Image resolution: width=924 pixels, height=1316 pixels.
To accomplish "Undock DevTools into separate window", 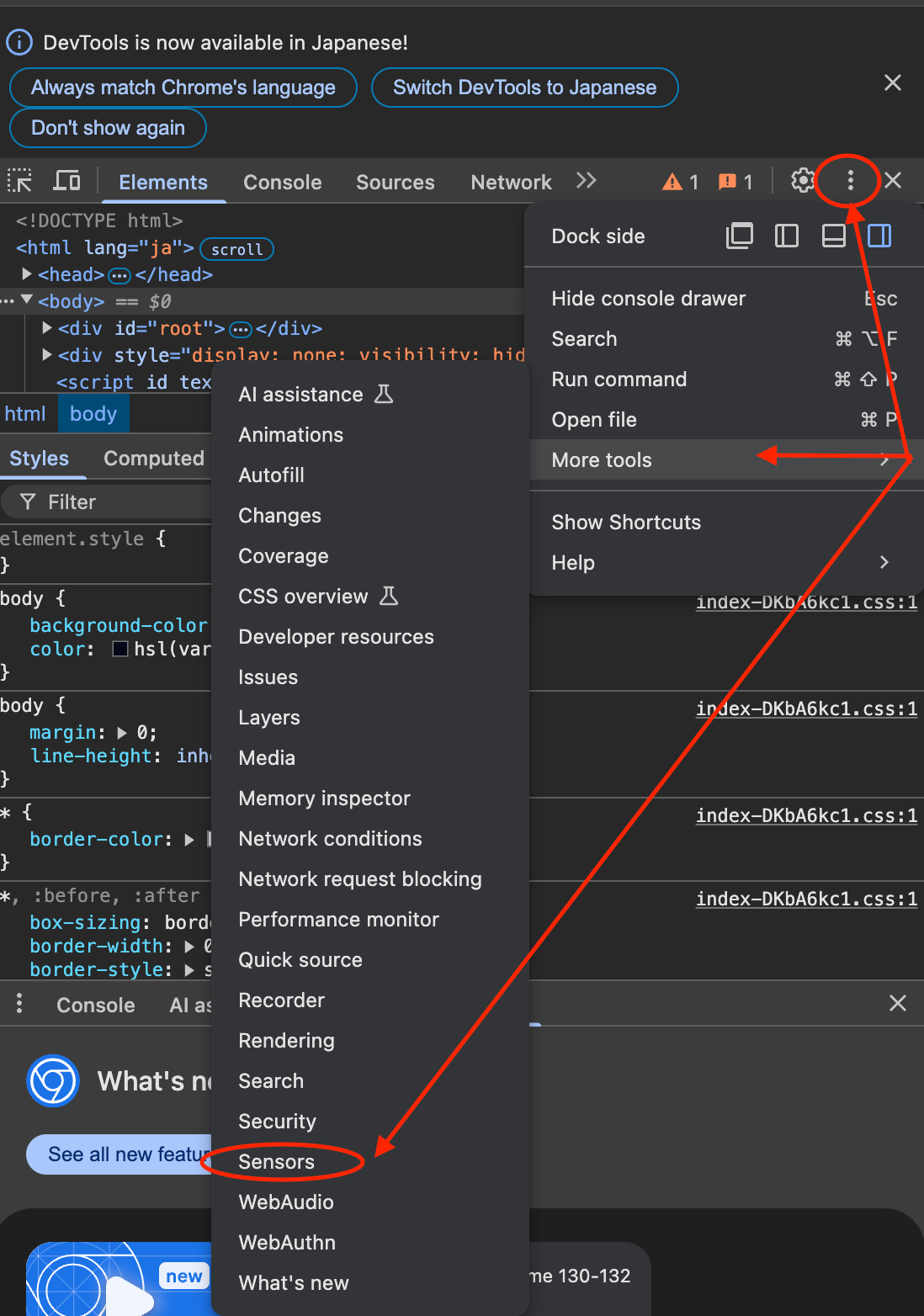I will pos(740,236).
